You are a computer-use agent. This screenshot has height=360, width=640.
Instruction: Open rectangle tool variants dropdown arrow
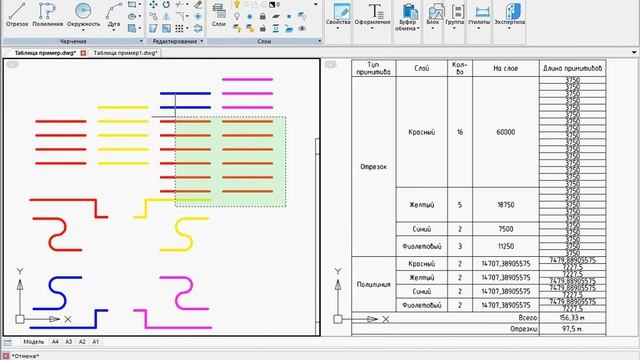140,4
